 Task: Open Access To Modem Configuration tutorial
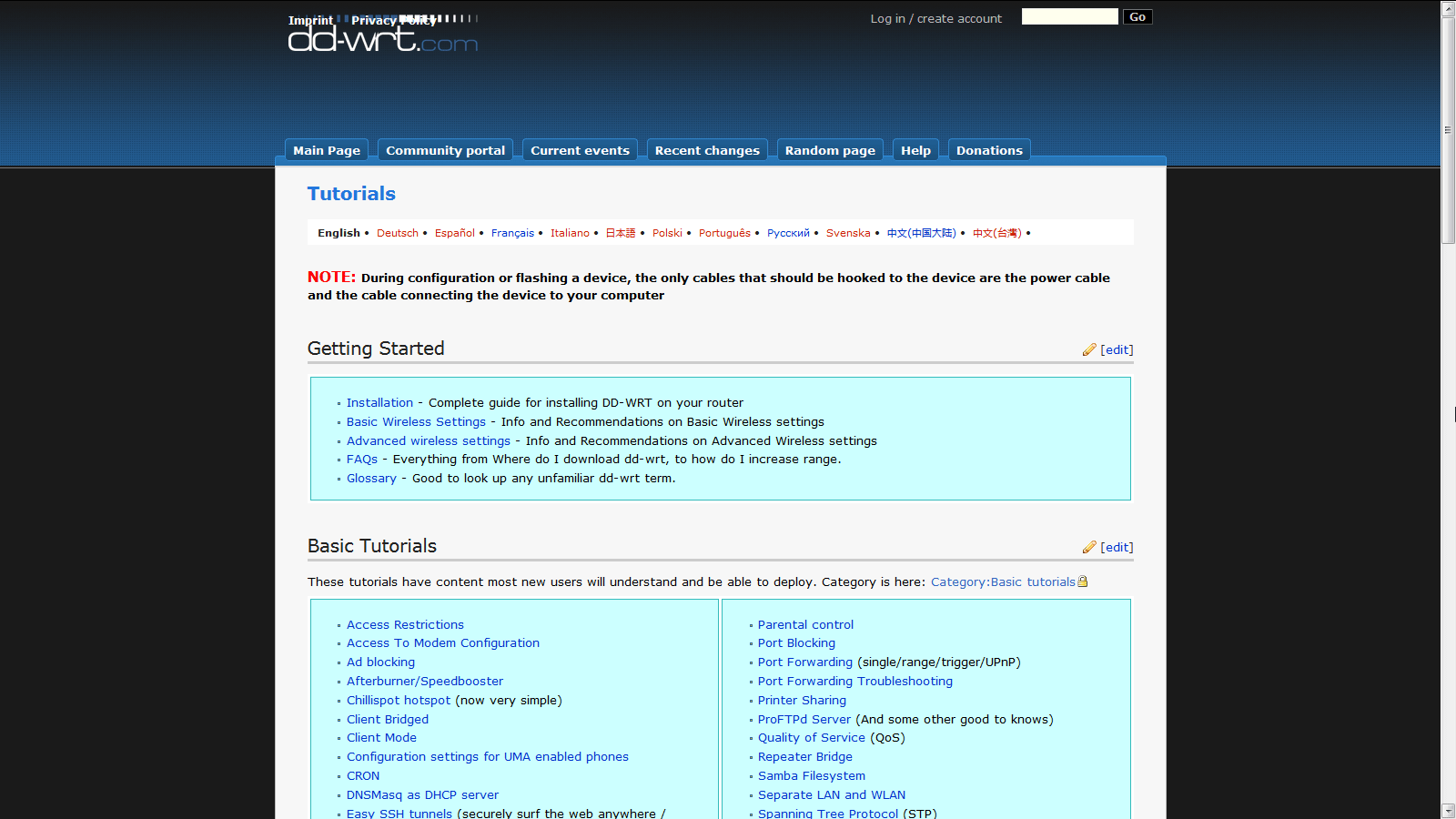[443, 642]
